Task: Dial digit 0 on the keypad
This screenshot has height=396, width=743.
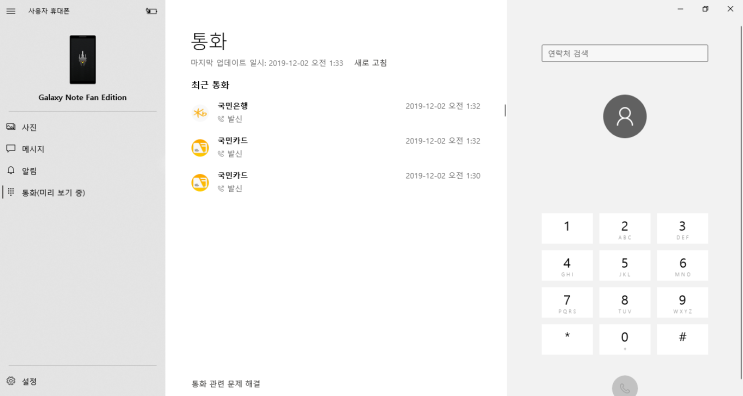Action: (625, 339)
